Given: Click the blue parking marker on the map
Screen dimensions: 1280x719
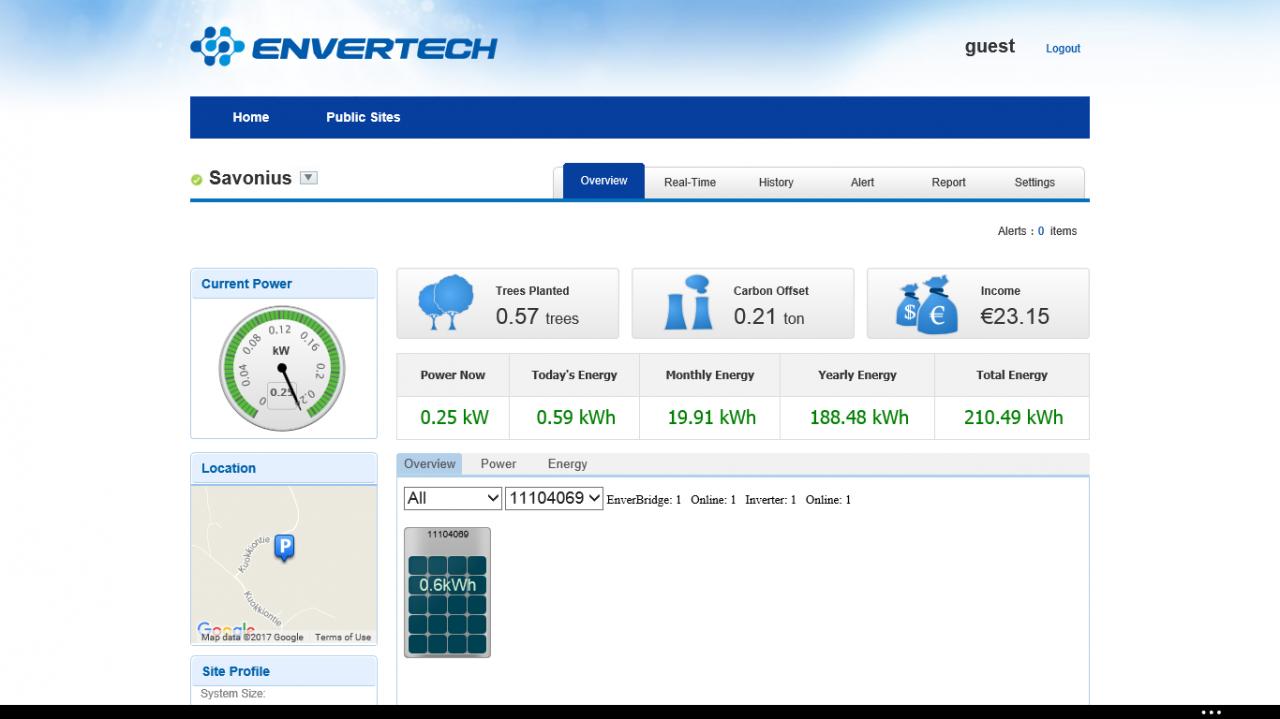Looking at the screenshot, I should point(284,547).
